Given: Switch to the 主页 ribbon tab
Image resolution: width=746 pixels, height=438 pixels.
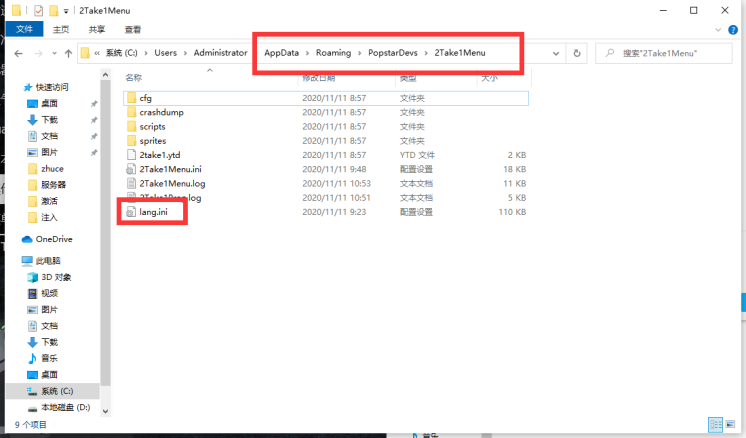Looking at the screenshot, I should (x=61, y=29).
